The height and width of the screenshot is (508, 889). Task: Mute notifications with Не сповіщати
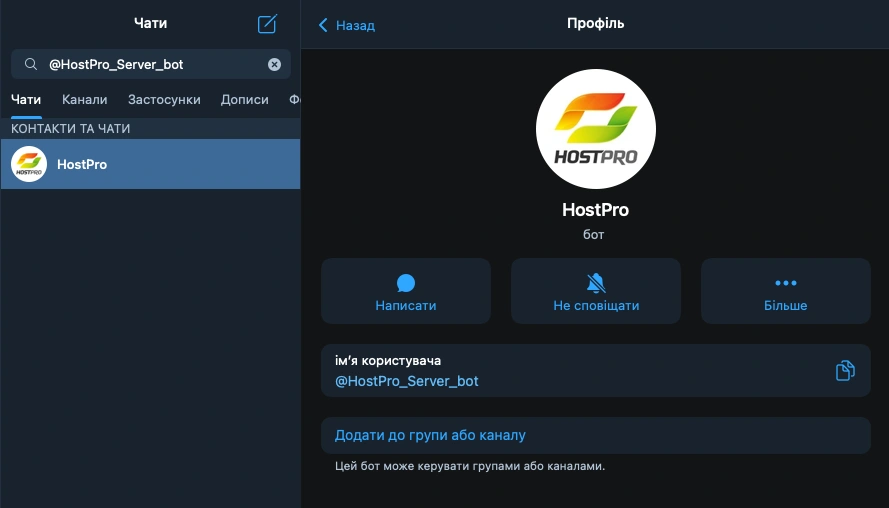click(x=596, y=291)
